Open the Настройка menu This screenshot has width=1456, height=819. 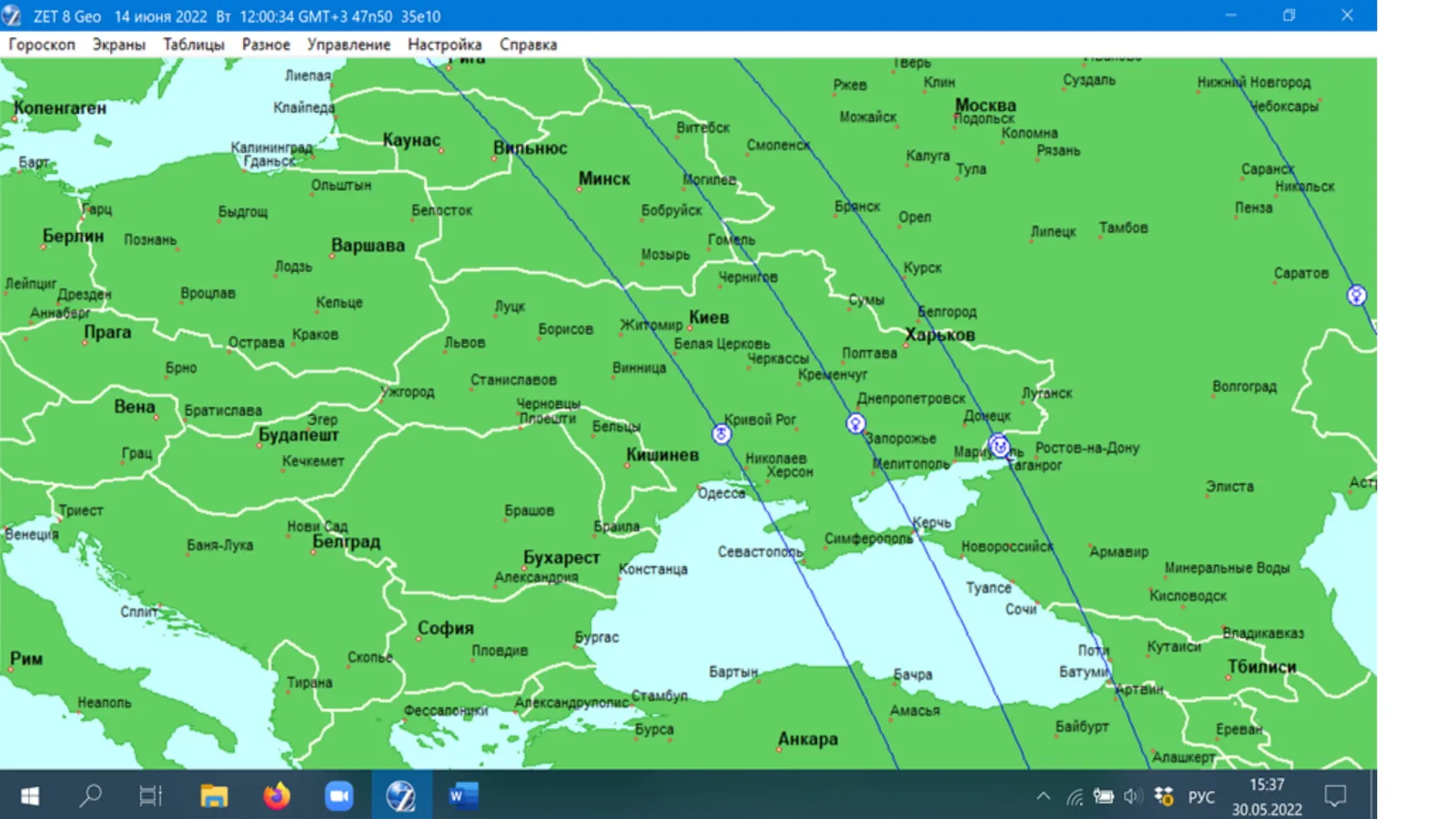[x=445, y=45]
